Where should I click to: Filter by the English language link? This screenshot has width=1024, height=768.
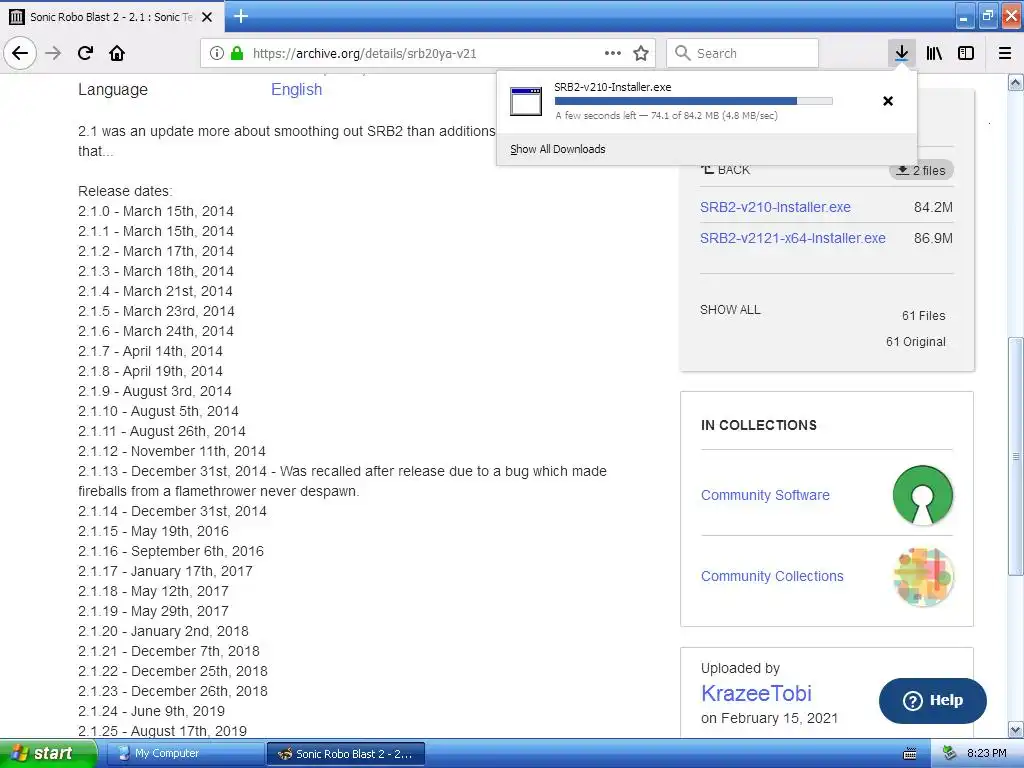point(296,89)
